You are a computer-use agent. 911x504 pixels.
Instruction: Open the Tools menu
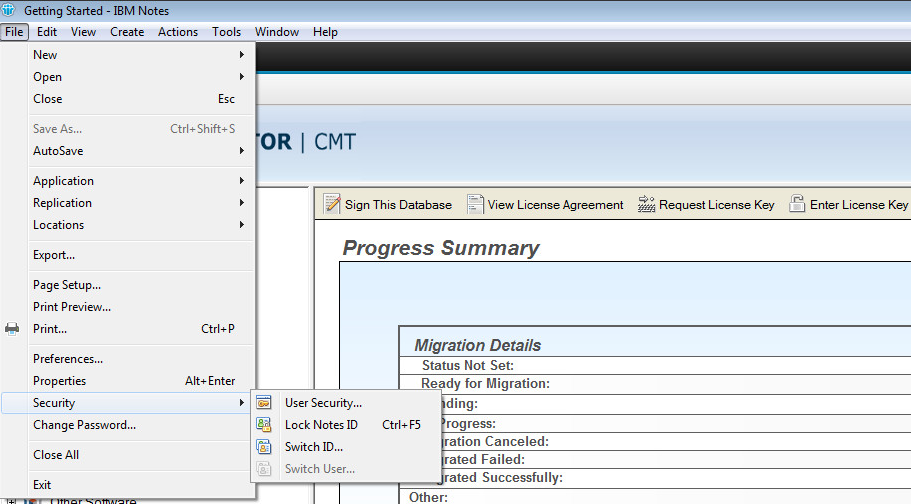click(227, 32)
